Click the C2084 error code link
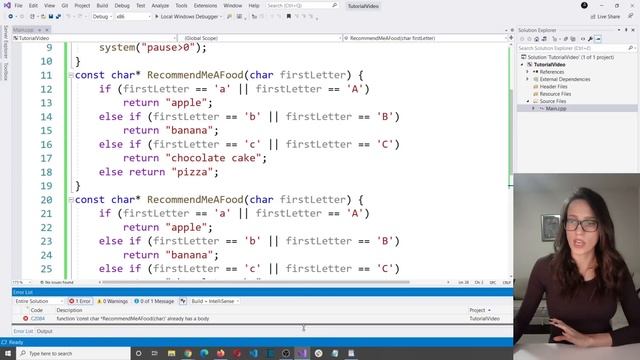640x360 pixels. pos(38,318)
